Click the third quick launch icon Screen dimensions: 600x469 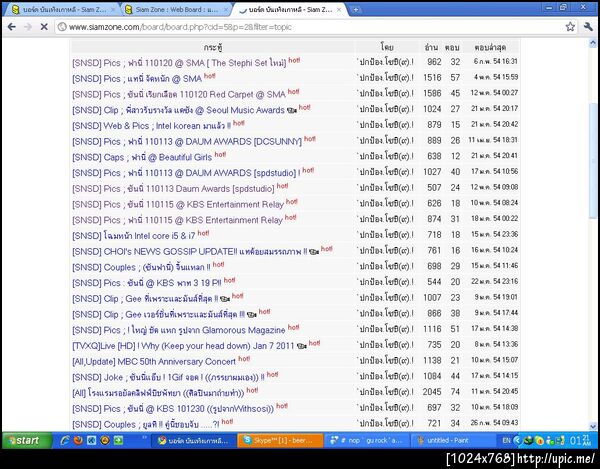[91, 440]
